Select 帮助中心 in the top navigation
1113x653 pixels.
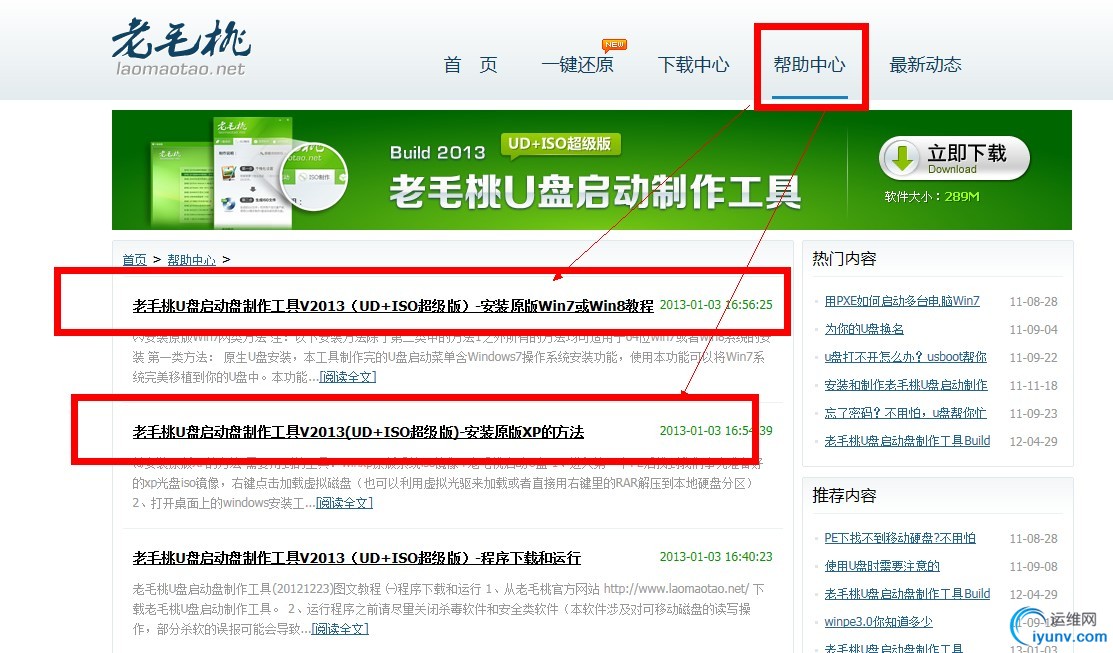click(x=809, y=65)
